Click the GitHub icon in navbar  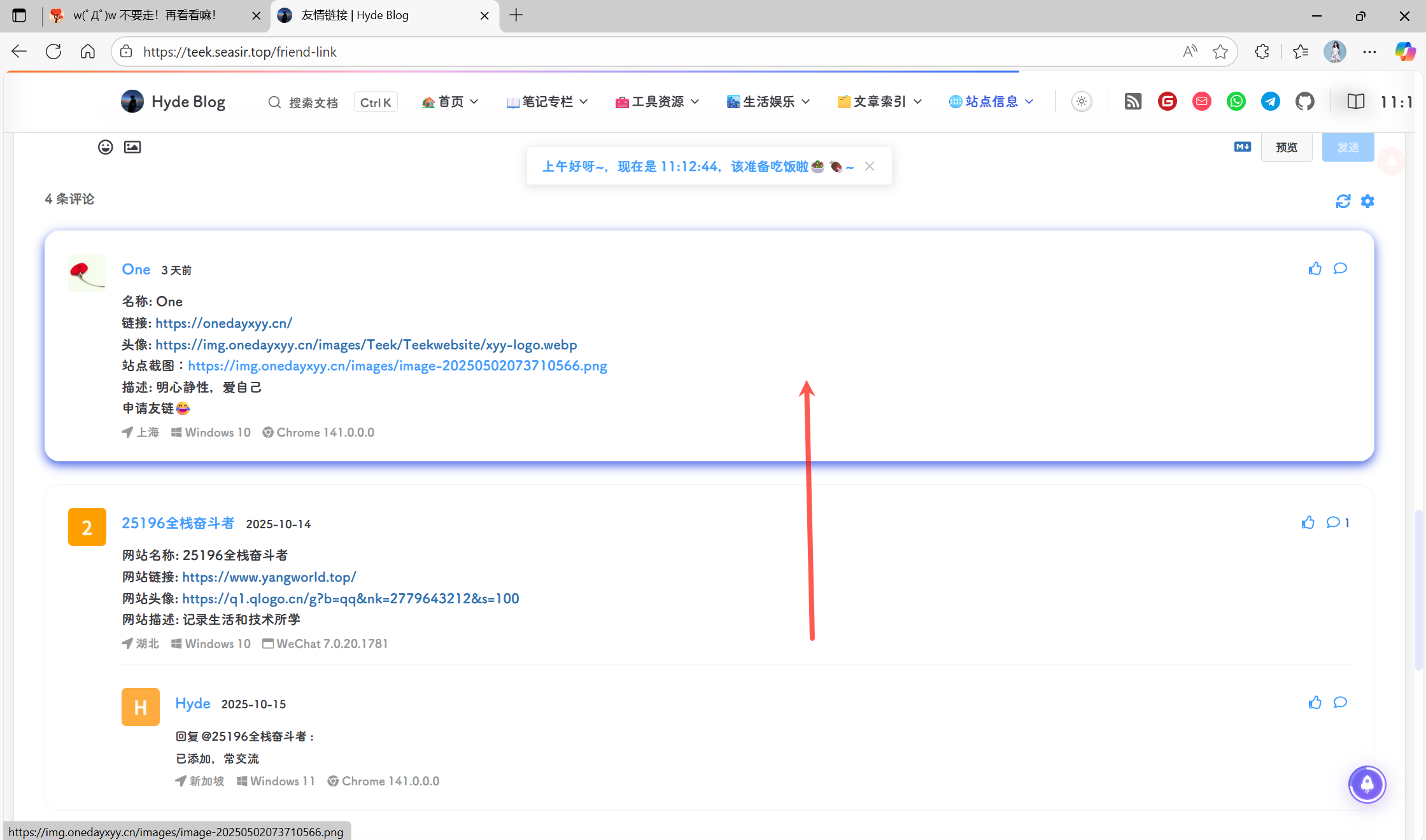(1304, 102)
